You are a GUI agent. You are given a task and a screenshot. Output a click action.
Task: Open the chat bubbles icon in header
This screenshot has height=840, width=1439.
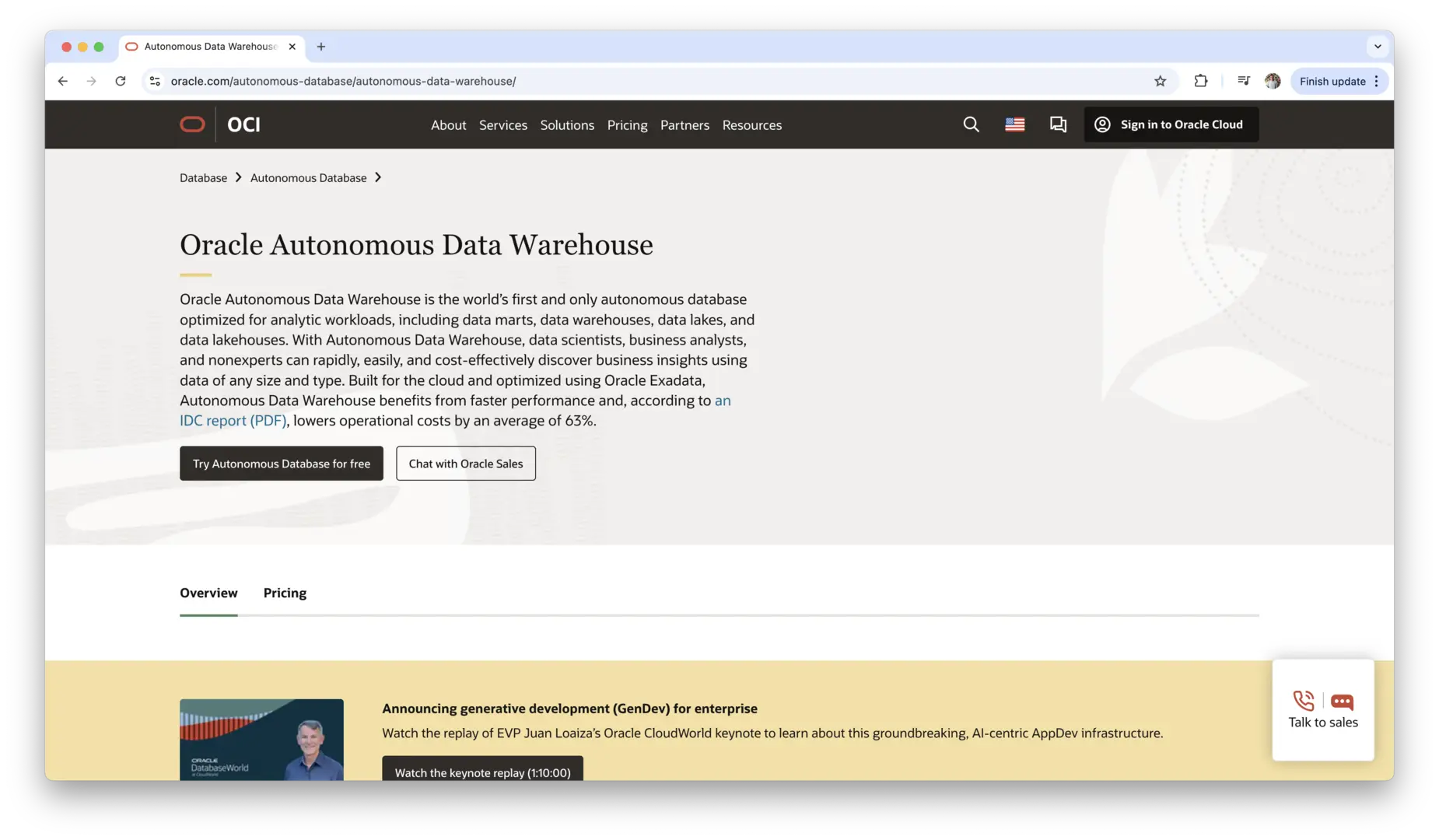tap(1058, 124)
